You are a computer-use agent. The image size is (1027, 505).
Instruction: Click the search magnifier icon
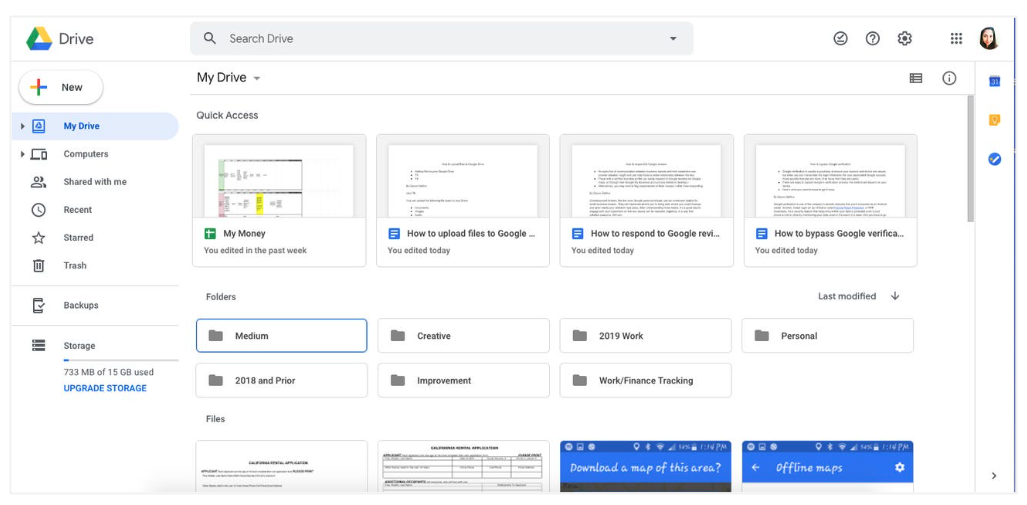(x=210, y=39)
